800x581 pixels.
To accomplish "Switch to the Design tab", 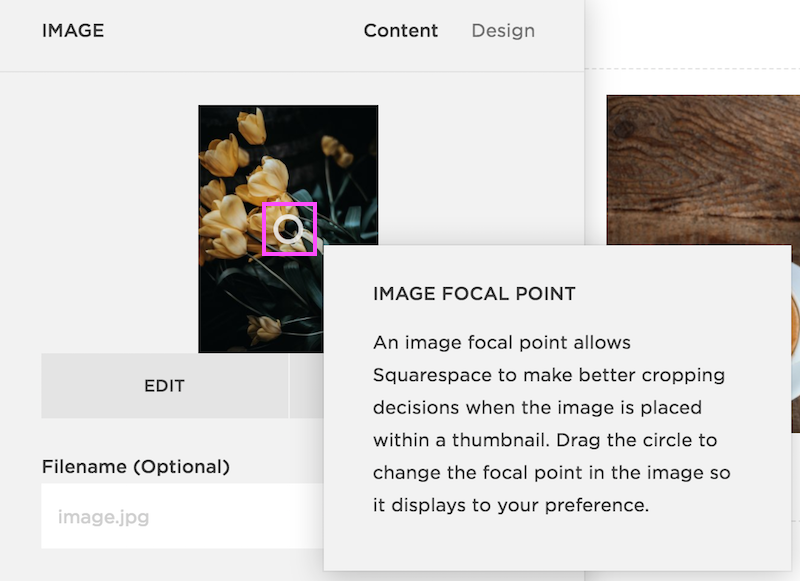I will [503, 31].
